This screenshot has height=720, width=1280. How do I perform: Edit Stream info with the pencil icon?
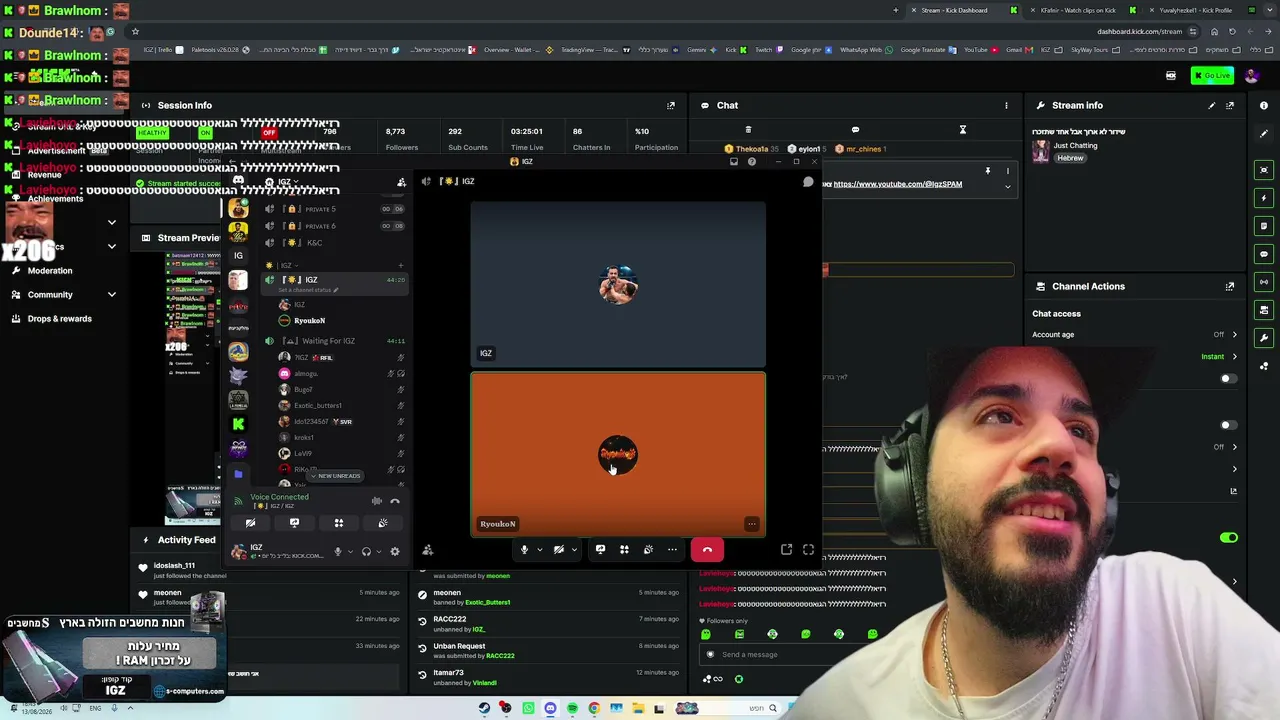coord(1212,105)
